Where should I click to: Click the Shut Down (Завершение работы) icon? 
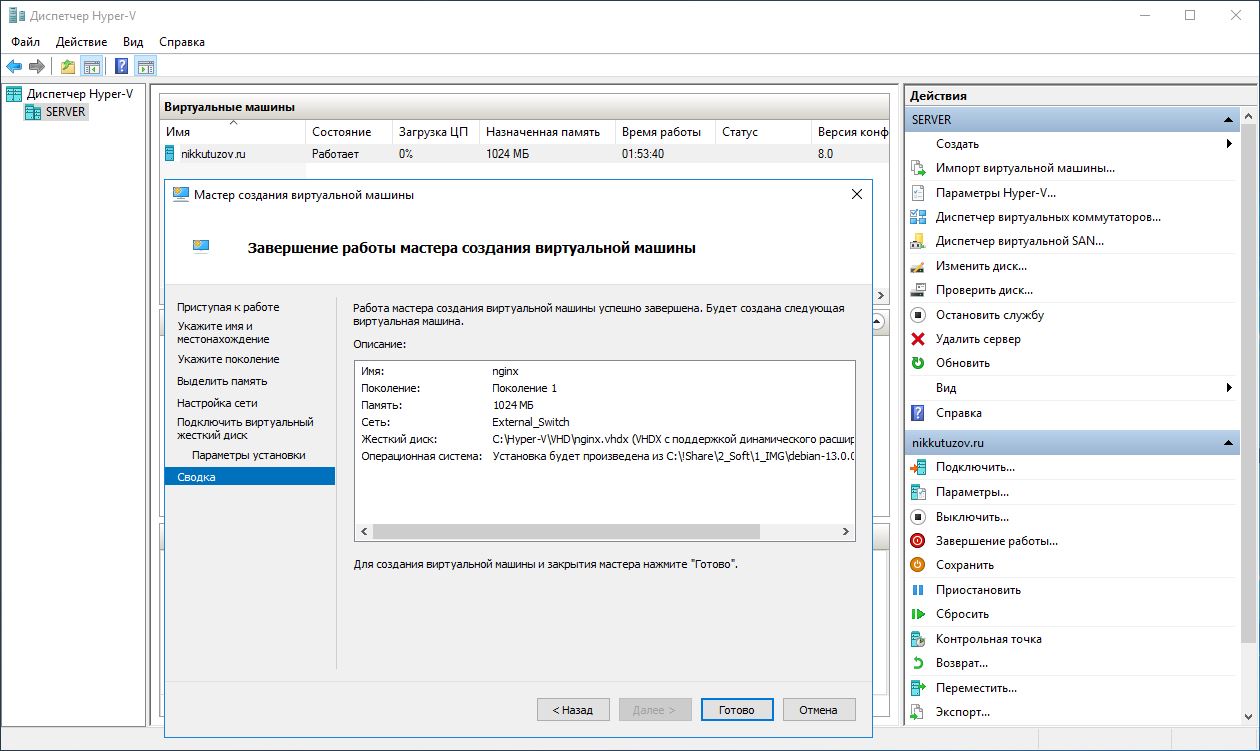(918, 541)
